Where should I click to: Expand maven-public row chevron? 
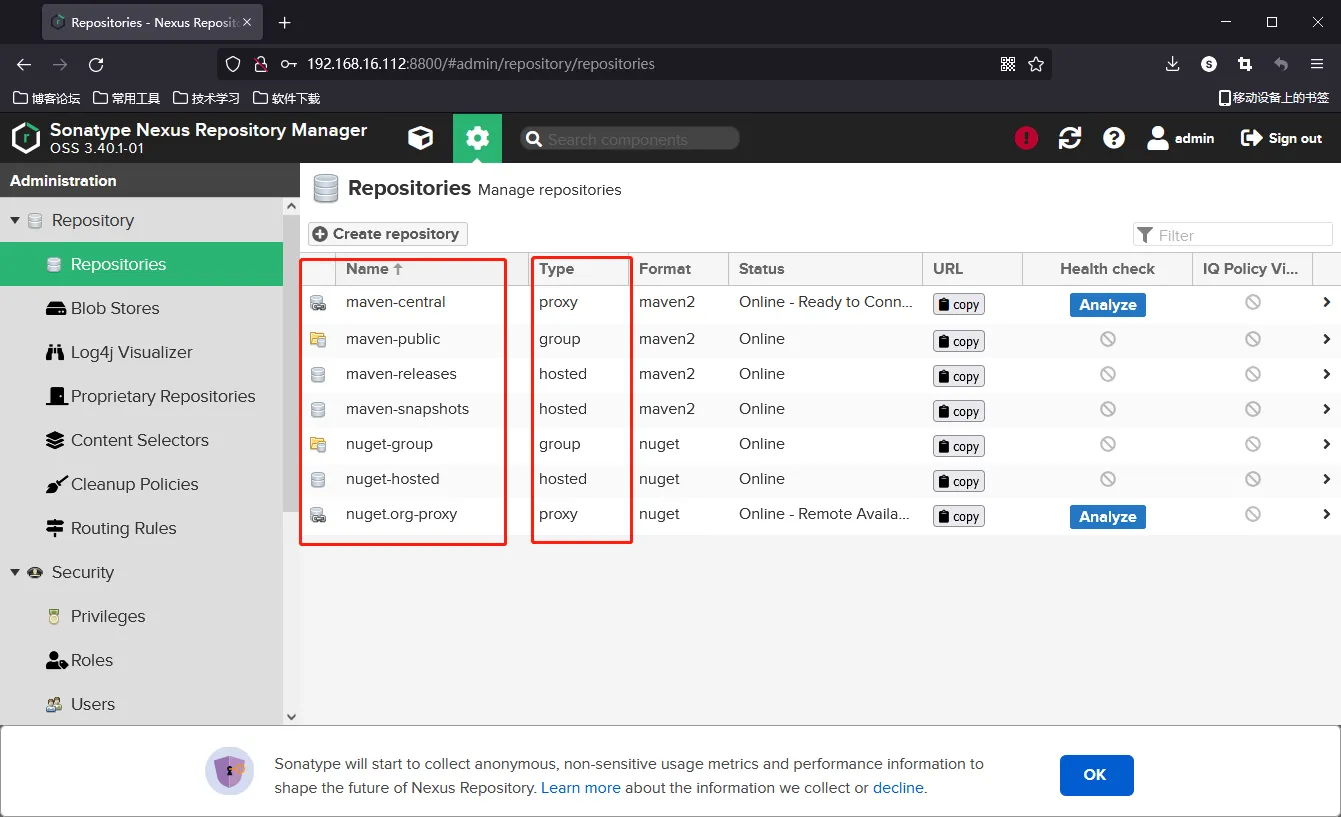tap(1327, 339)
